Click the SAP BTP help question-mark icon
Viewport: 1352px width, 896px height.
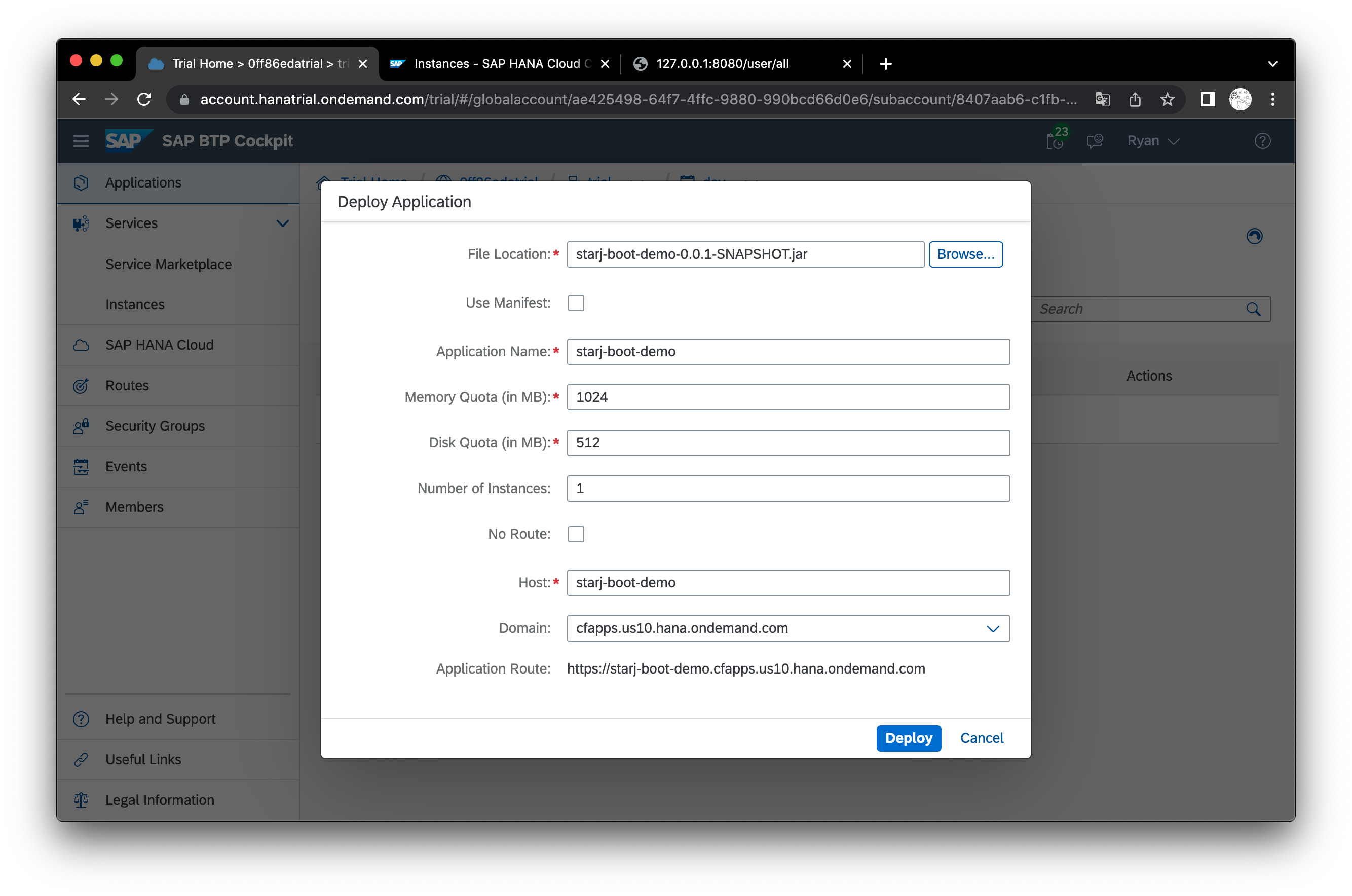tap(1262, 140)
